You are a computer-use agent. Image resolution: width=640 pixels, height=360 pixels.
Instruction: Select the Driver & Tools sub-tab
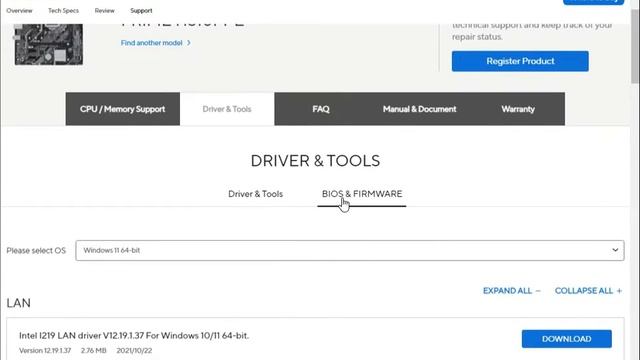coord(256,194)
